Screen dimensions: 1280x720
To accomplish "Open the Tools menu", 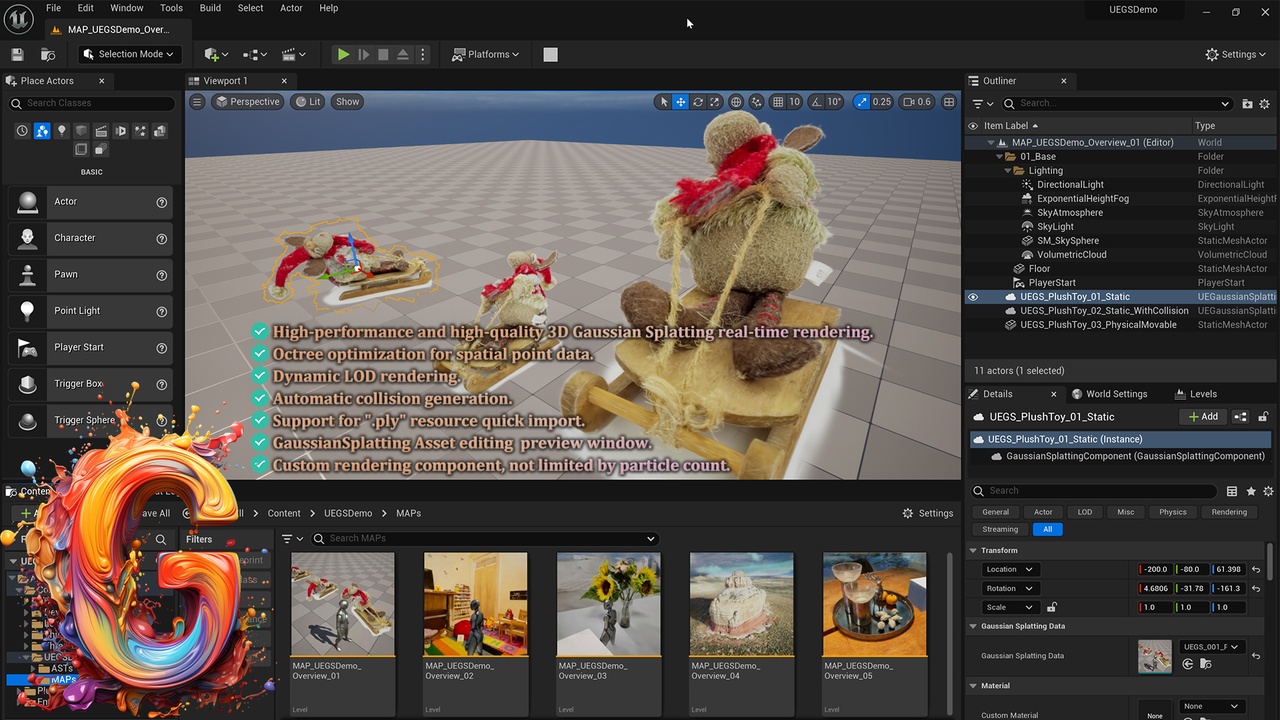I will (x=171, y=8).
